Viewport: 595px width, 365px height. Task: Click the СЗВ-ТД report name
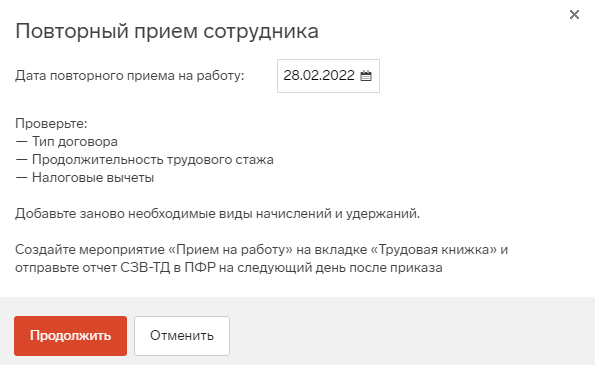(145, 268)
